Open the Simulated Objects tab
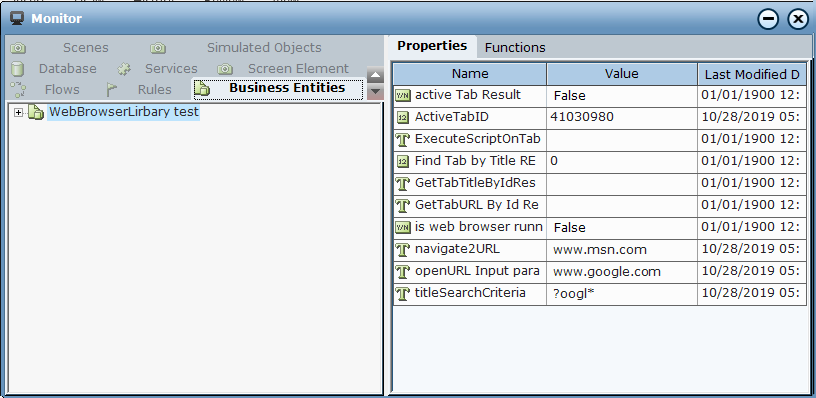Screen dimensions: 816x398 coord(264,48)
